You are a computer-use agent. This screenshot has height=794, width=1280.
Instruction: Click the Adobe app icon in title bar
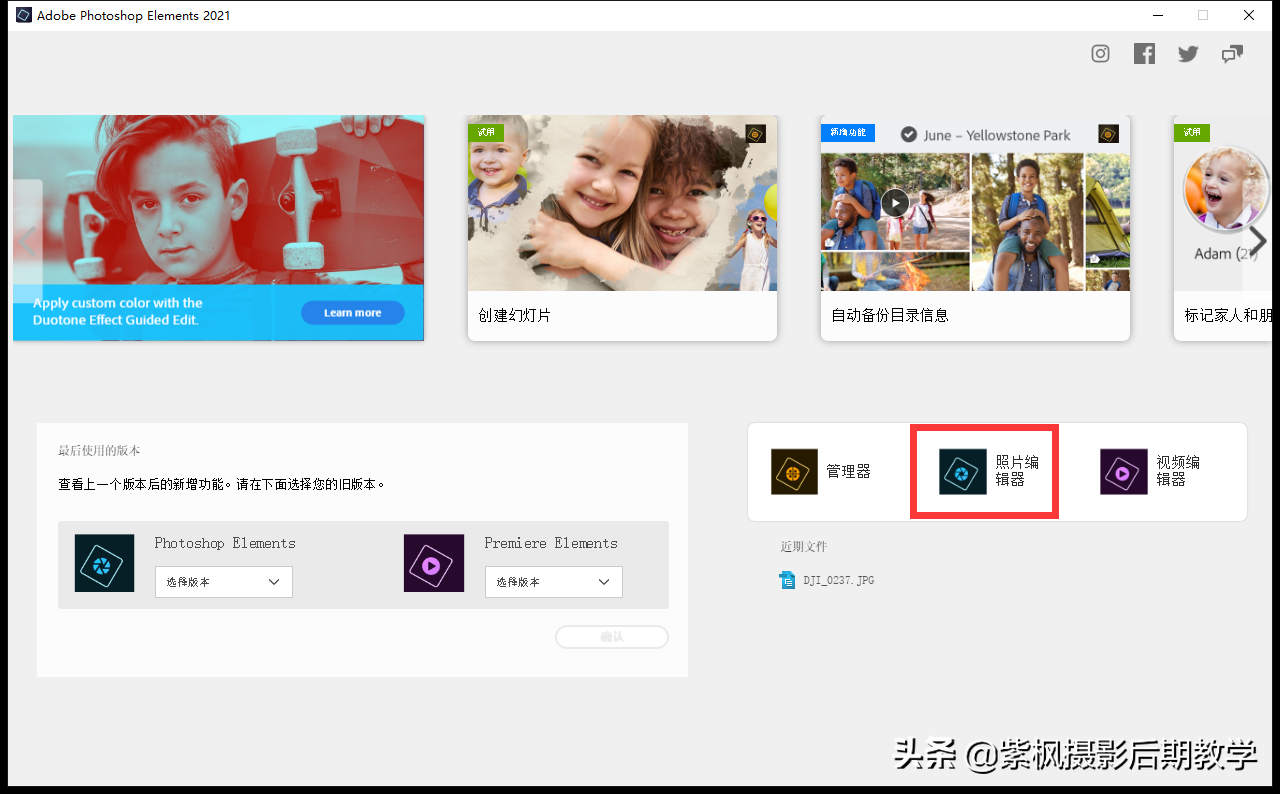click(x=24, y=15)
